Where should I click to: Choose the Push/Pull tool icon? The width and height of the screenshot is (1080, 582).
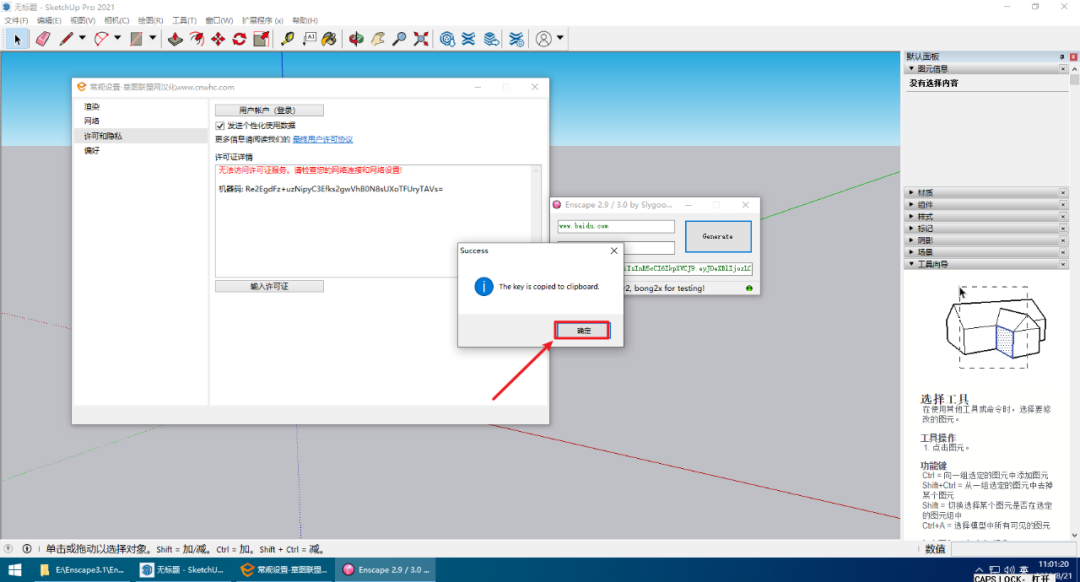click(175, 39)
